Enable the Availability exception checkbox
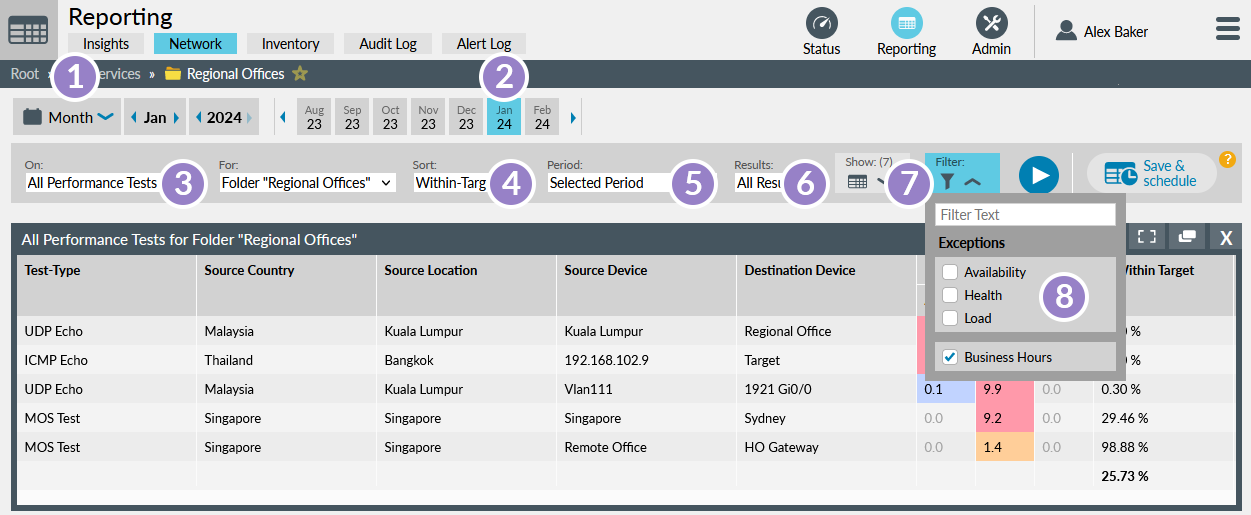Screen dimensions: 1251x515 click(950, 272)
